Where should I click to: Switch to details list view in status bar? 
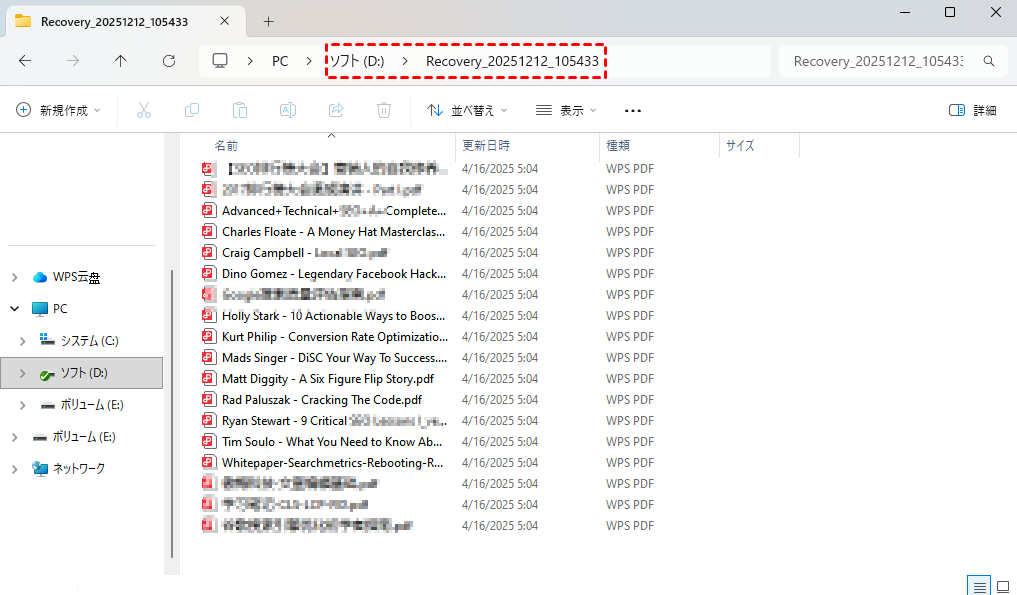(980, 586)
